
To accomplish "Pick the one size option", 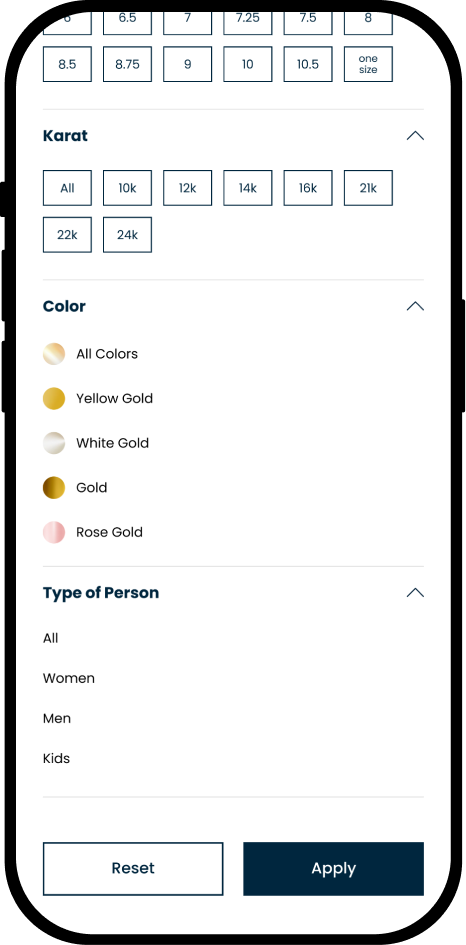I will coord(368,64).
